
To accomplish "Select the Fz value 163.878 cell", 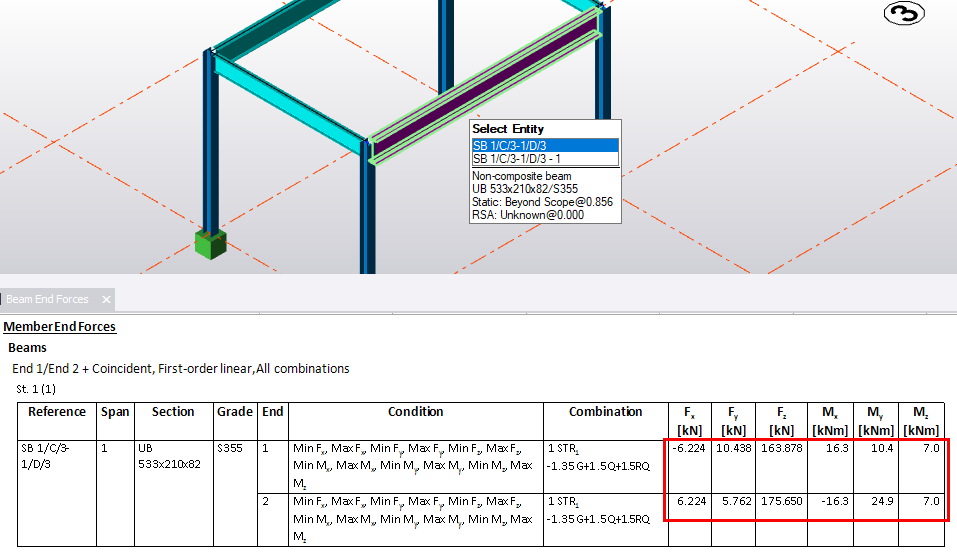I will [x=781, y=448].
